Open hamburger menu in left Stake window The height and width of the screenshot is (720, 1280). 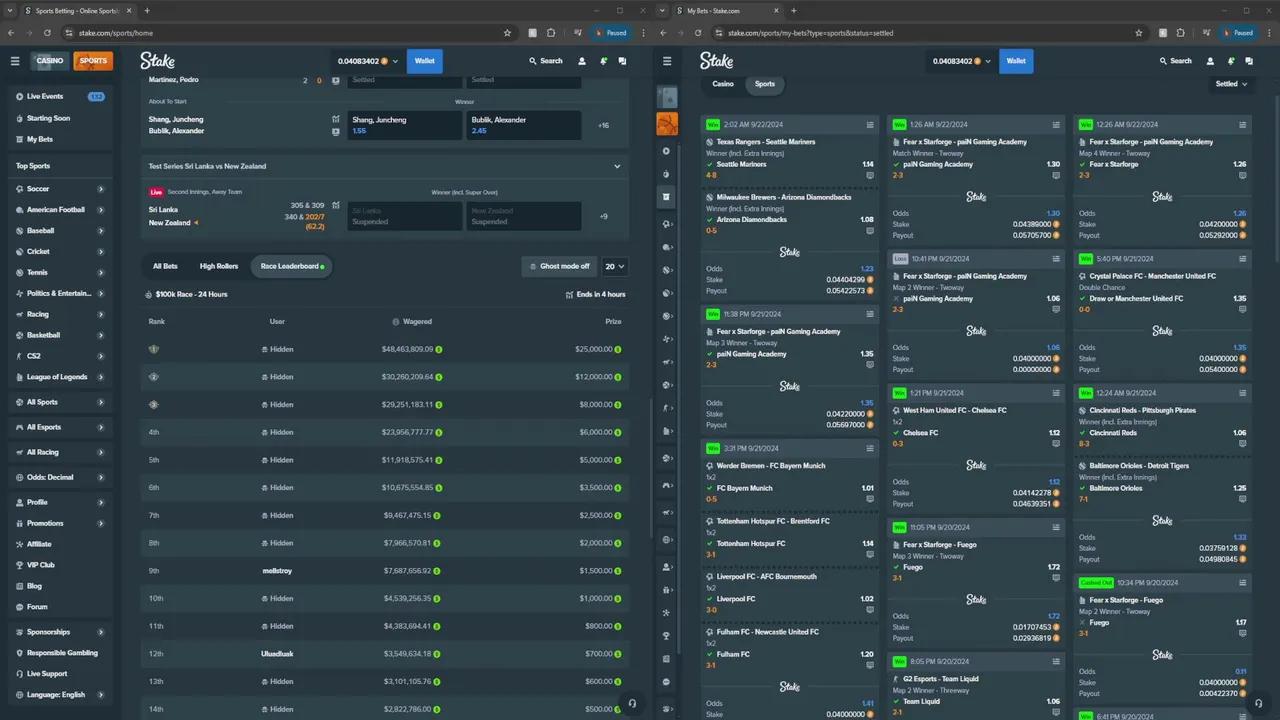pos(15,61)
